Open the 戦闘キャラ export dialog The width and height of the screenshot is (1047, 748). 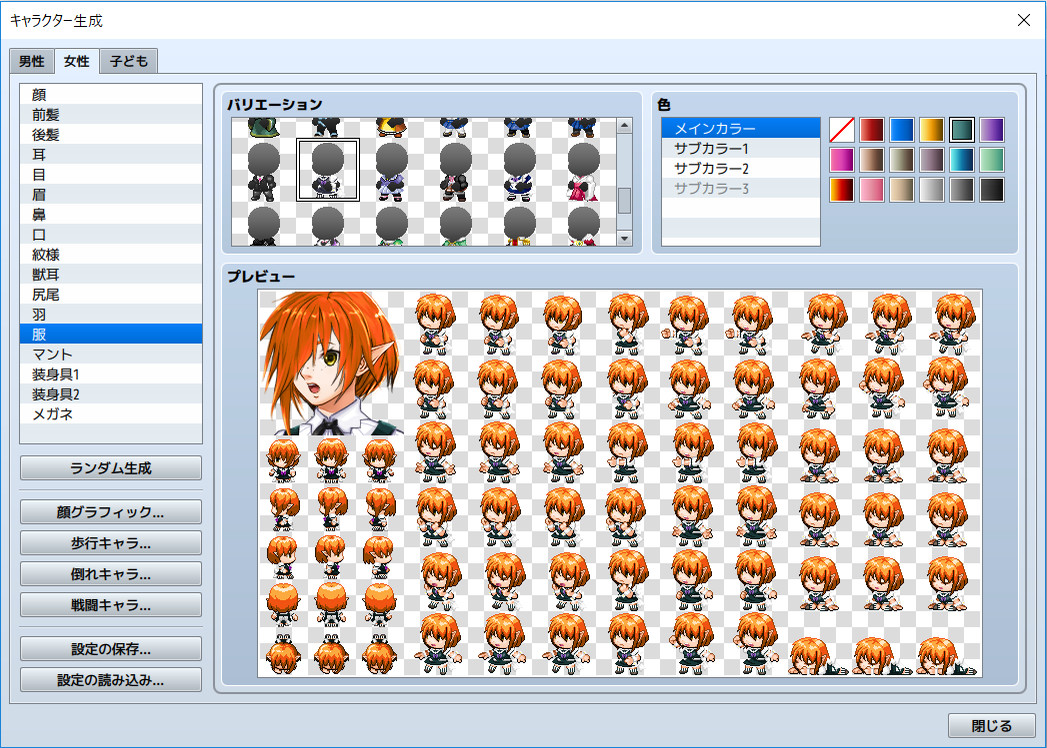(110, 604)
